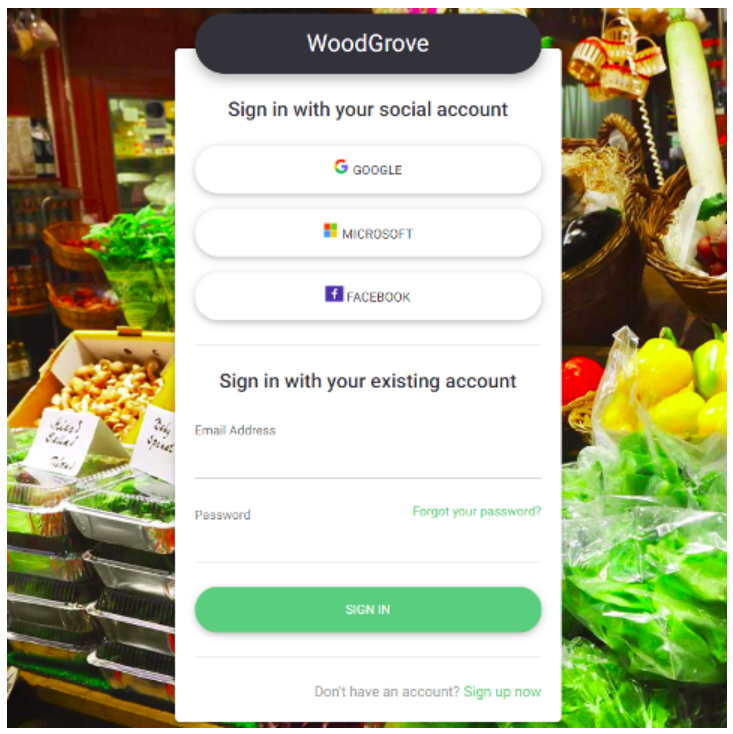The height and width of the screenshot is (734, 733).
Task: Click the Google G logo icon
Action: pyautogui.click(x=341, y=166)
